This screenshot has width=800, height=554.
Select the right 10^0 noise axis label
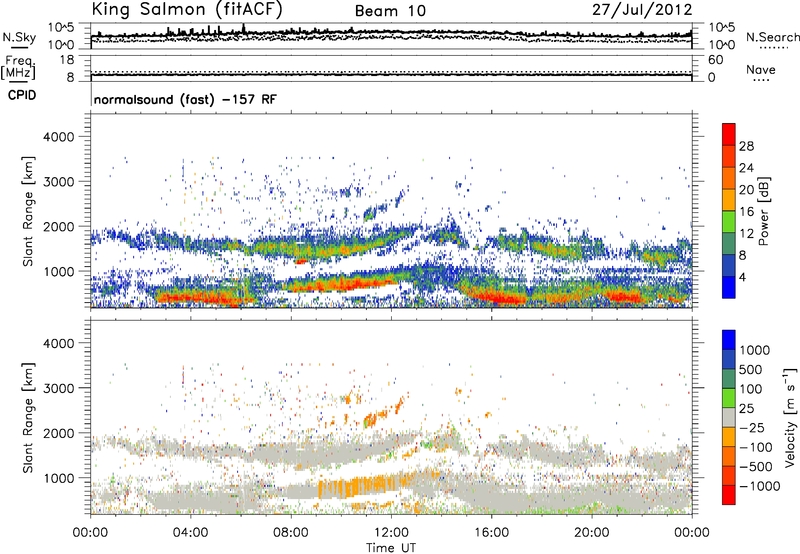(722, 45)
